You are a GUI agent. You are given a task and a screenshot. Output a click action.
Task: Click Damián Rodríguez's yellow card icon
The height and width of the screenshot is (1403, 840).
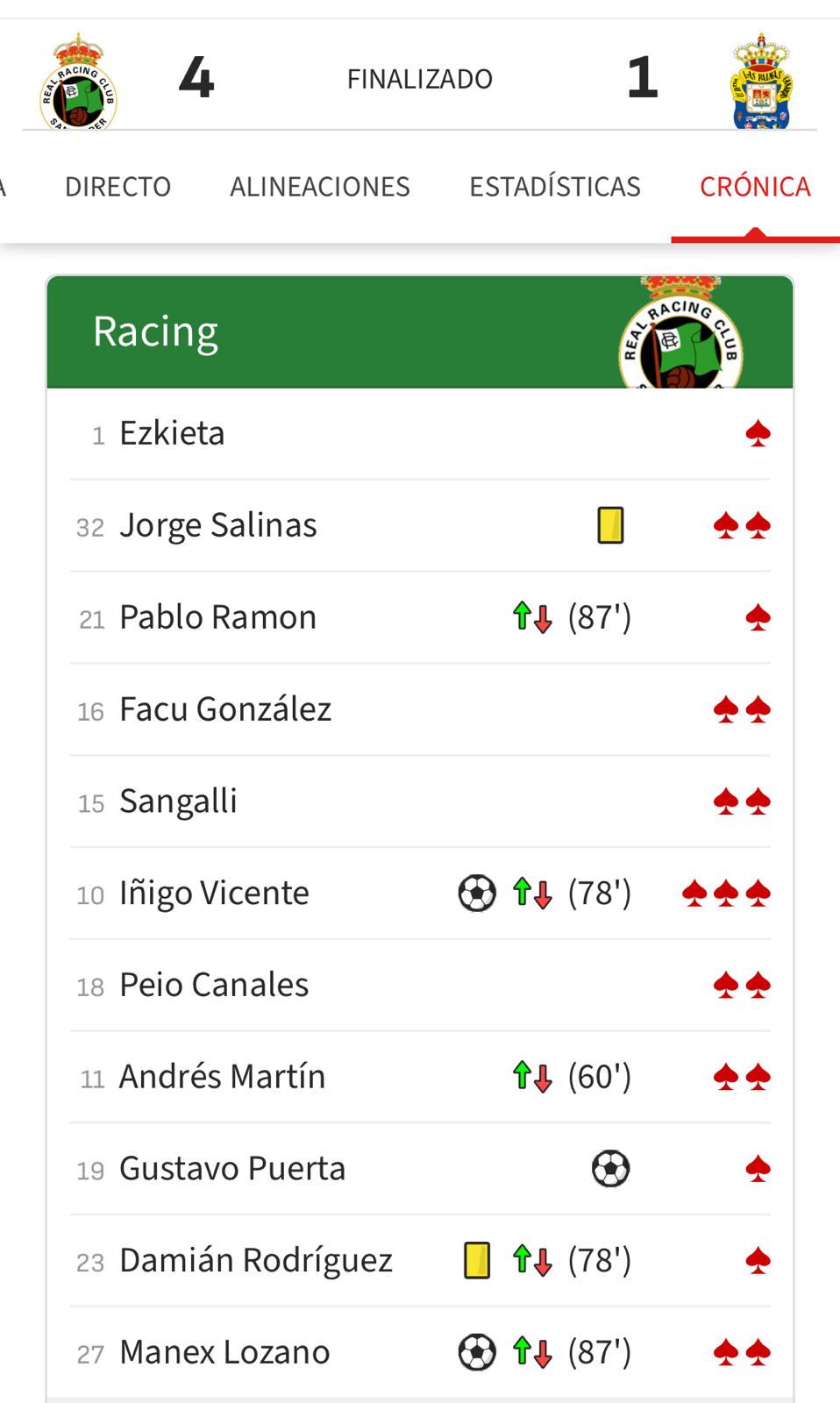coord(477,1261)
